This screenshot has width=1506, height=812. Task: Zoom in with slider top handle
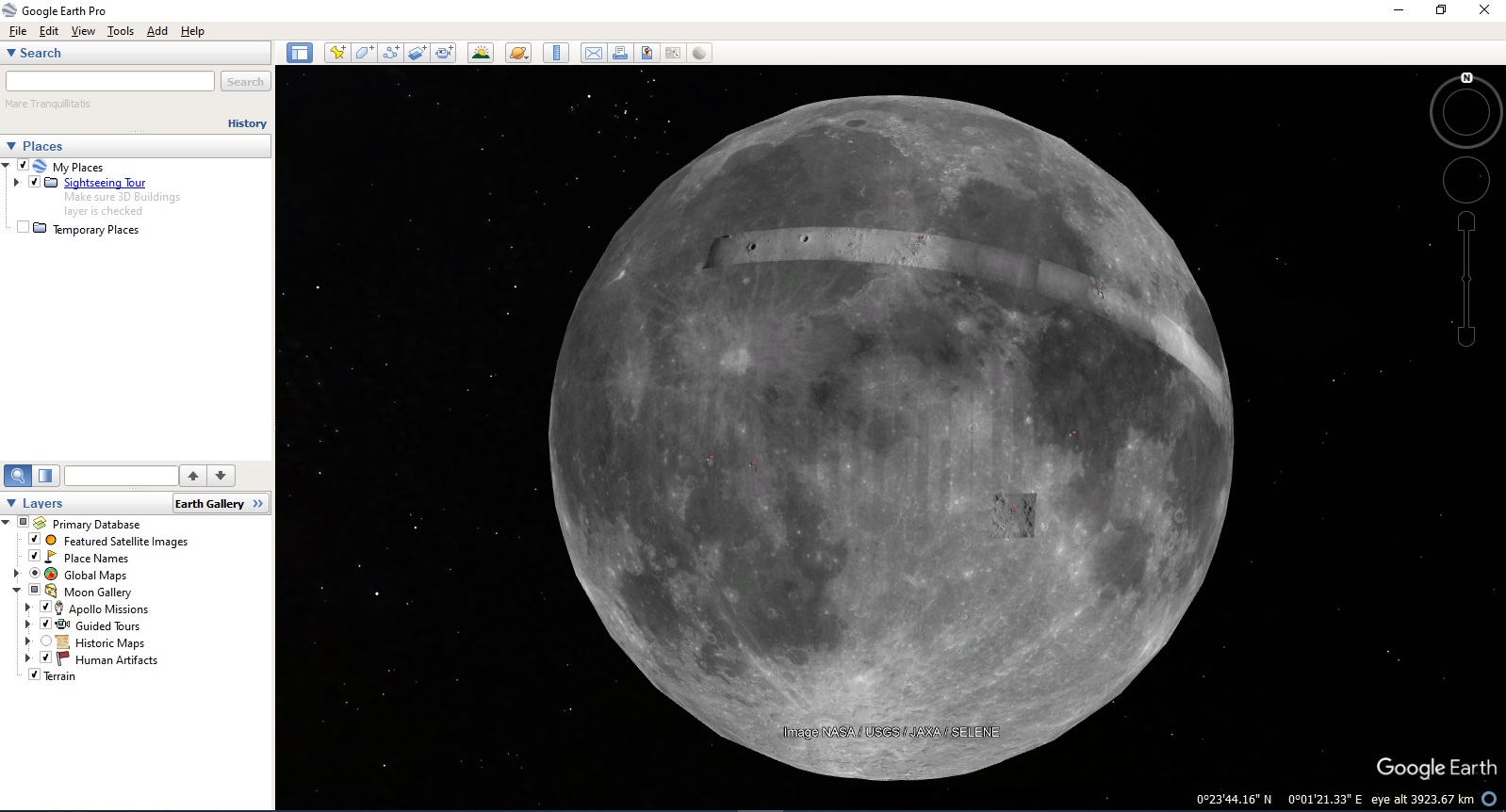[x=1466, y=221]
